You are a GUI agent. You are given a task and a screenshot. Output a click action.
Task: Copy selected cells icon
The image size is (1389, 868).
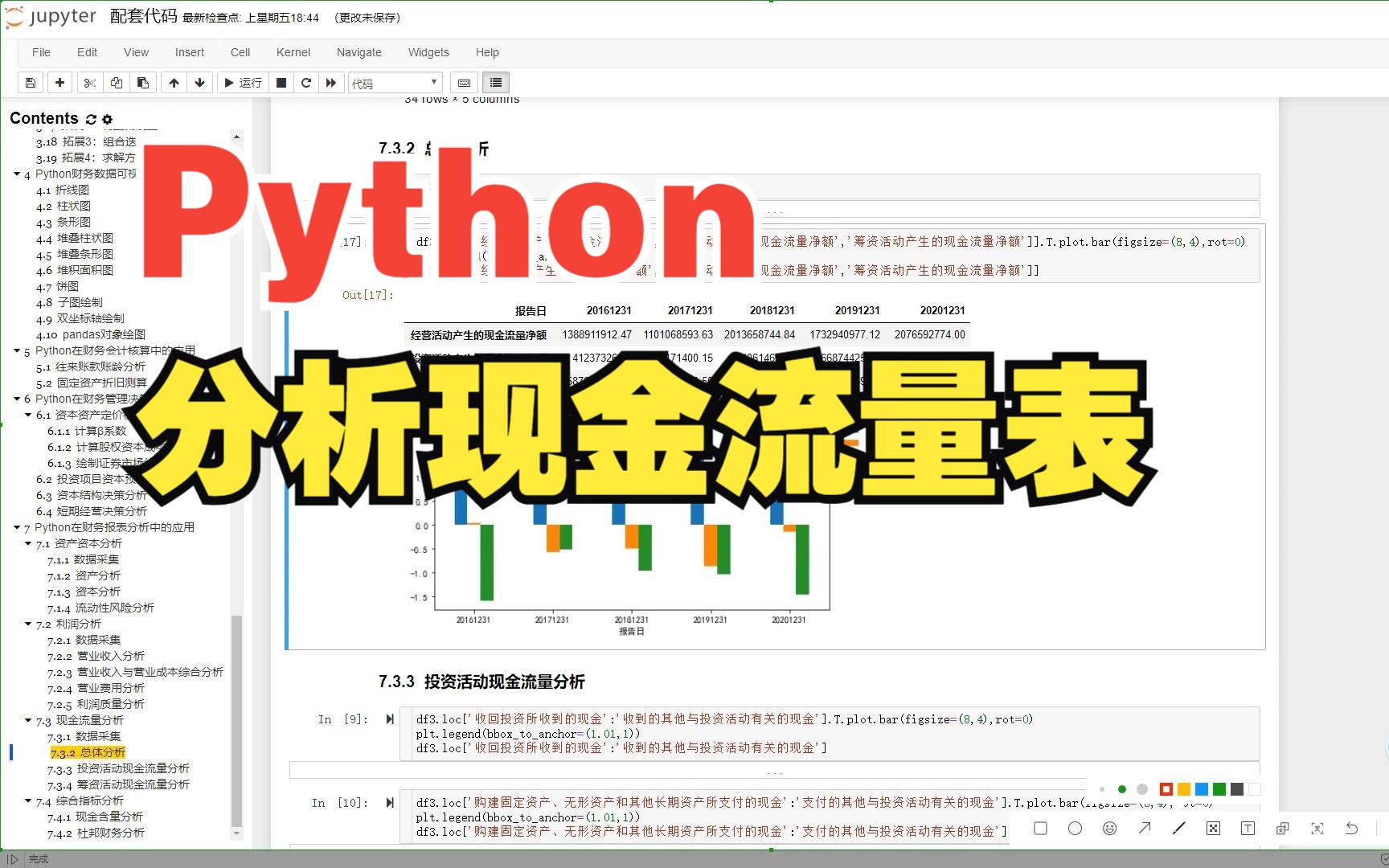tap(117, 83)
